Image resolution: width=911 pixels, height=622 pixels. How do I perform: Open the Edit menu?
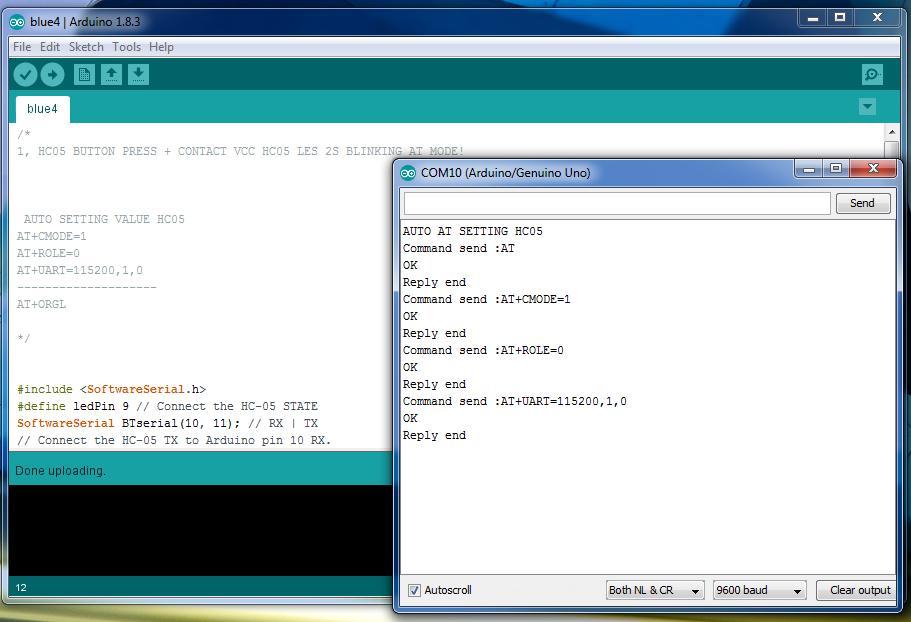(50, 47)
